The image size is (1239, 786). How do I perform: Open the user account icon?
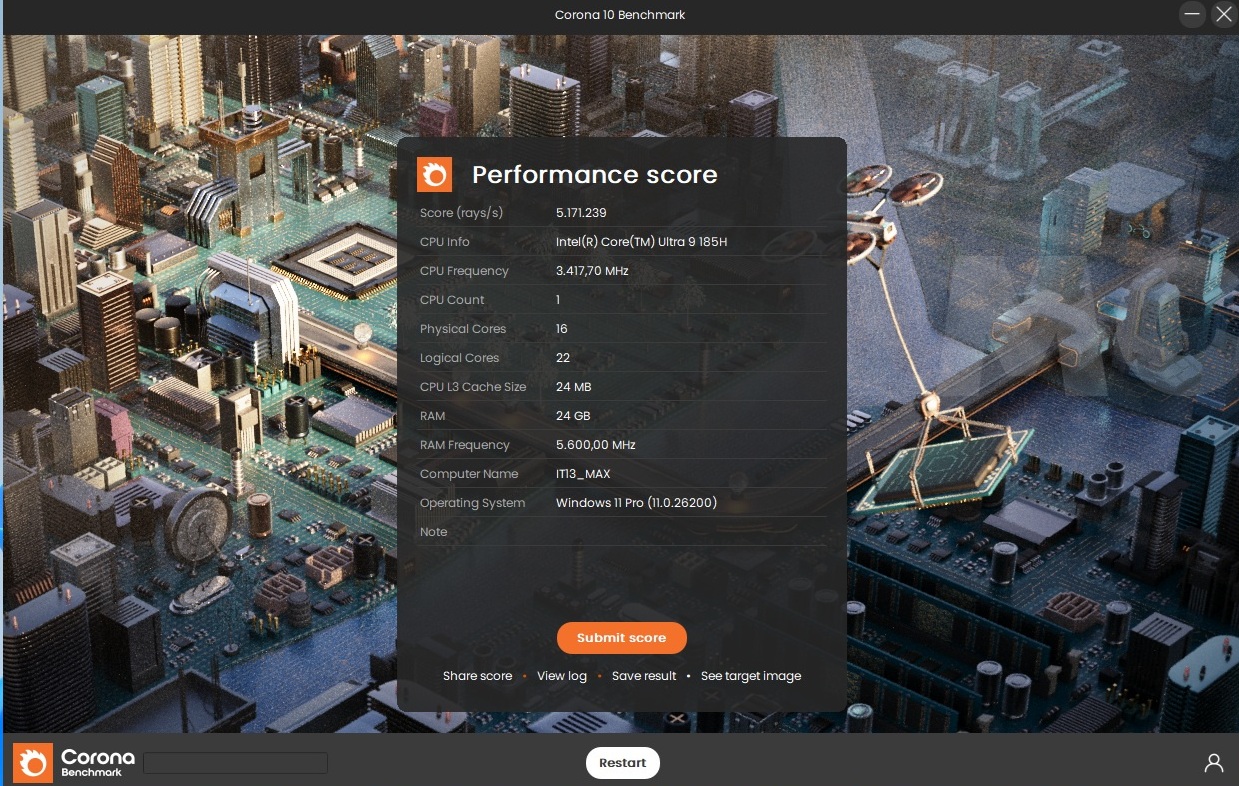(x=1213, y=763)
